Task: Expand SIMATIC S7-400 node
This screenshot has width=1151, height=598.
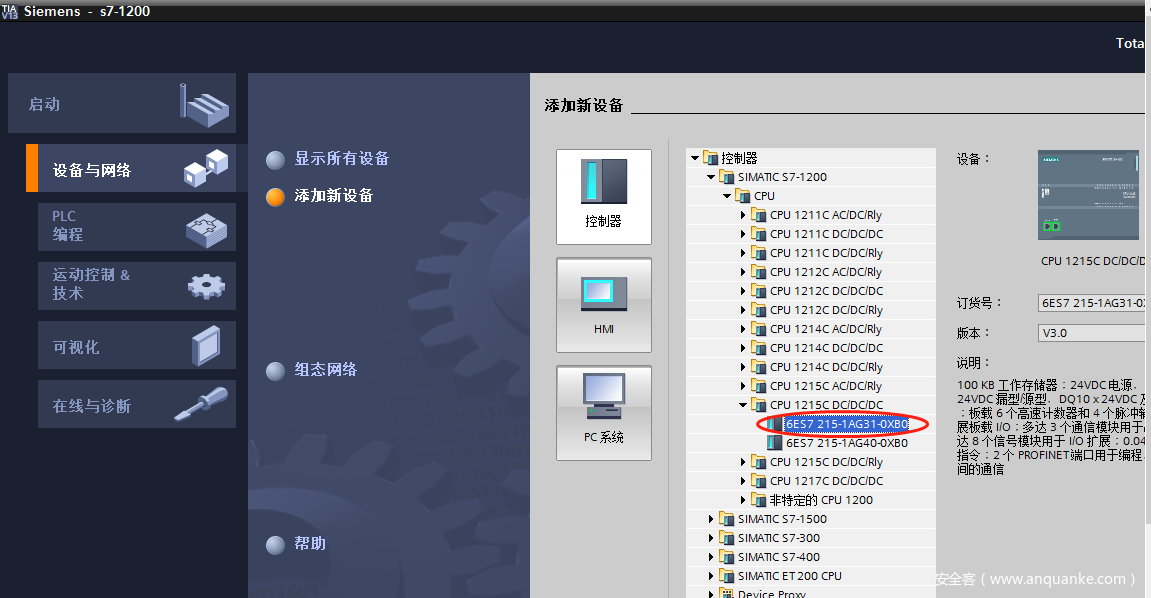Action: pos(711,557)
